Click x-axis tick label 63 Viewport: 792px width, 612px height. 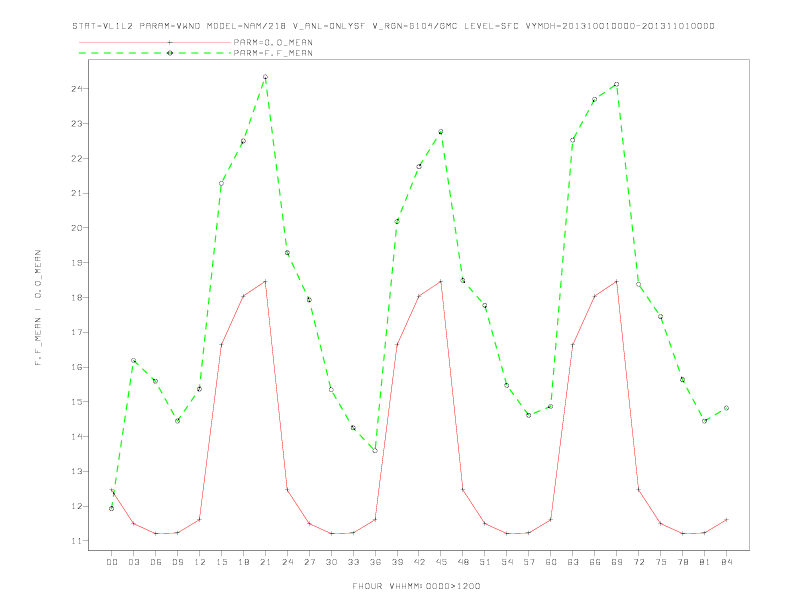(573, 562)
